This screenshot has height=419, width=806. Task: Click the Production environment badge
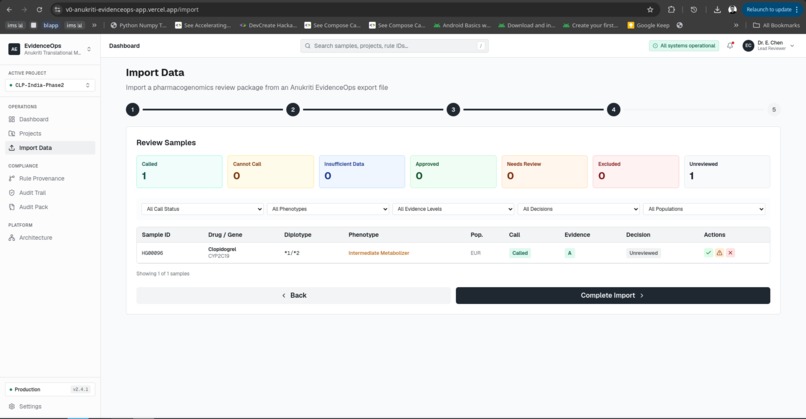coord(50,389)
